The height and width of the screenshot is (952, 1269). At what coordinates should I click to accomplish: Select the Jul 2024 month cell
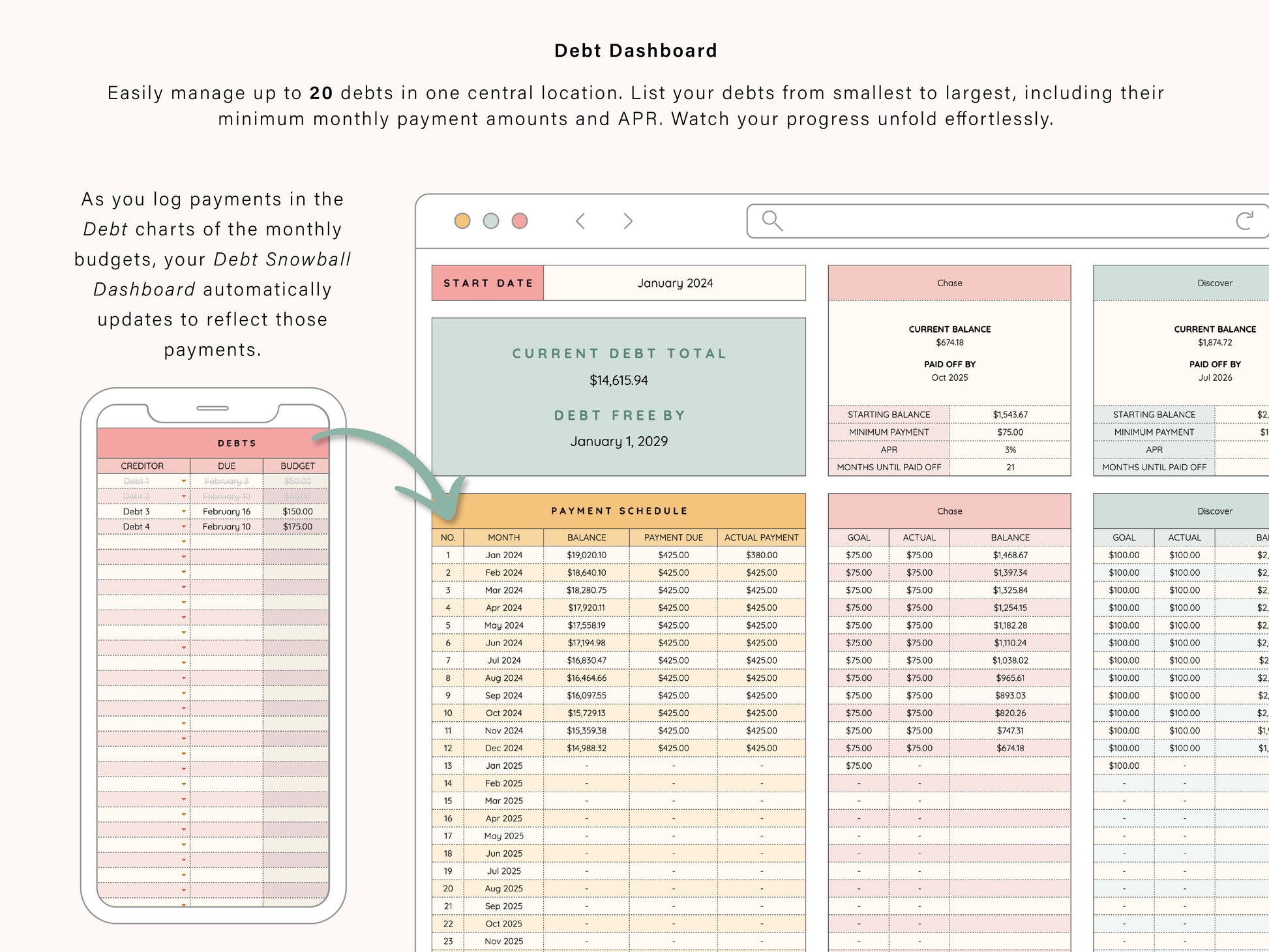click(x=504, y=661)
